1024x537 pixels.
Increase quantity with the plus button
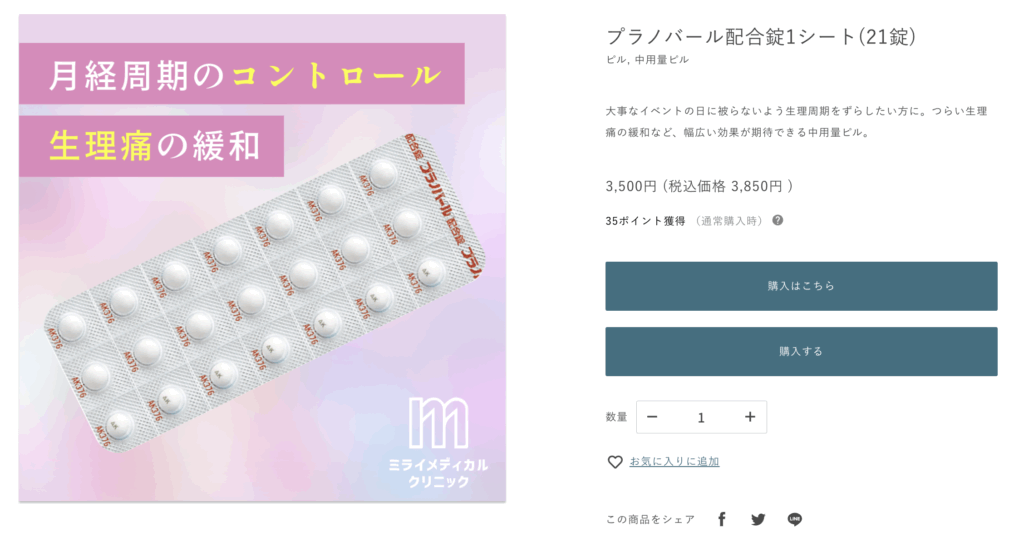tap(750, 417)
